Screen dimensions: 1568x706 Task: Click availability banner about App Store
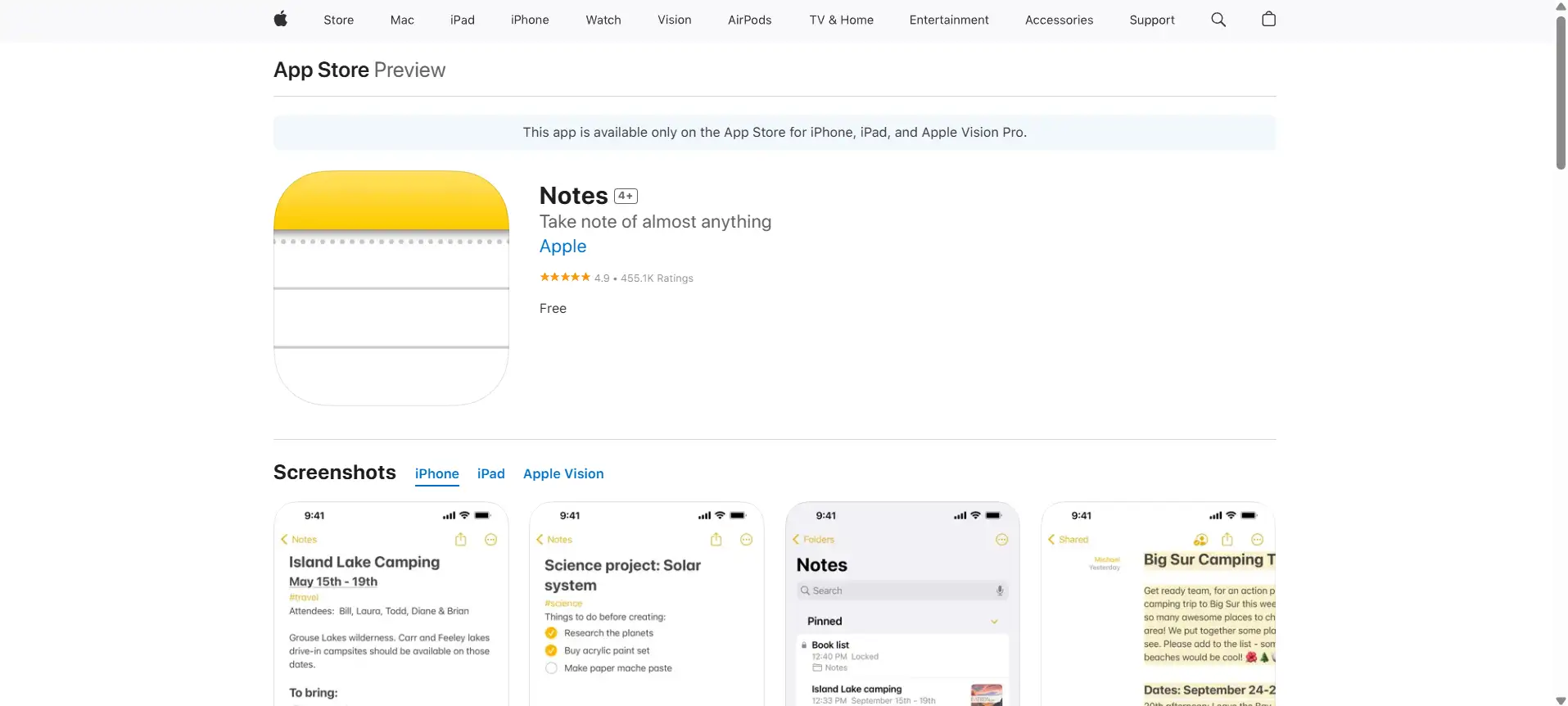tap(775, 133)
